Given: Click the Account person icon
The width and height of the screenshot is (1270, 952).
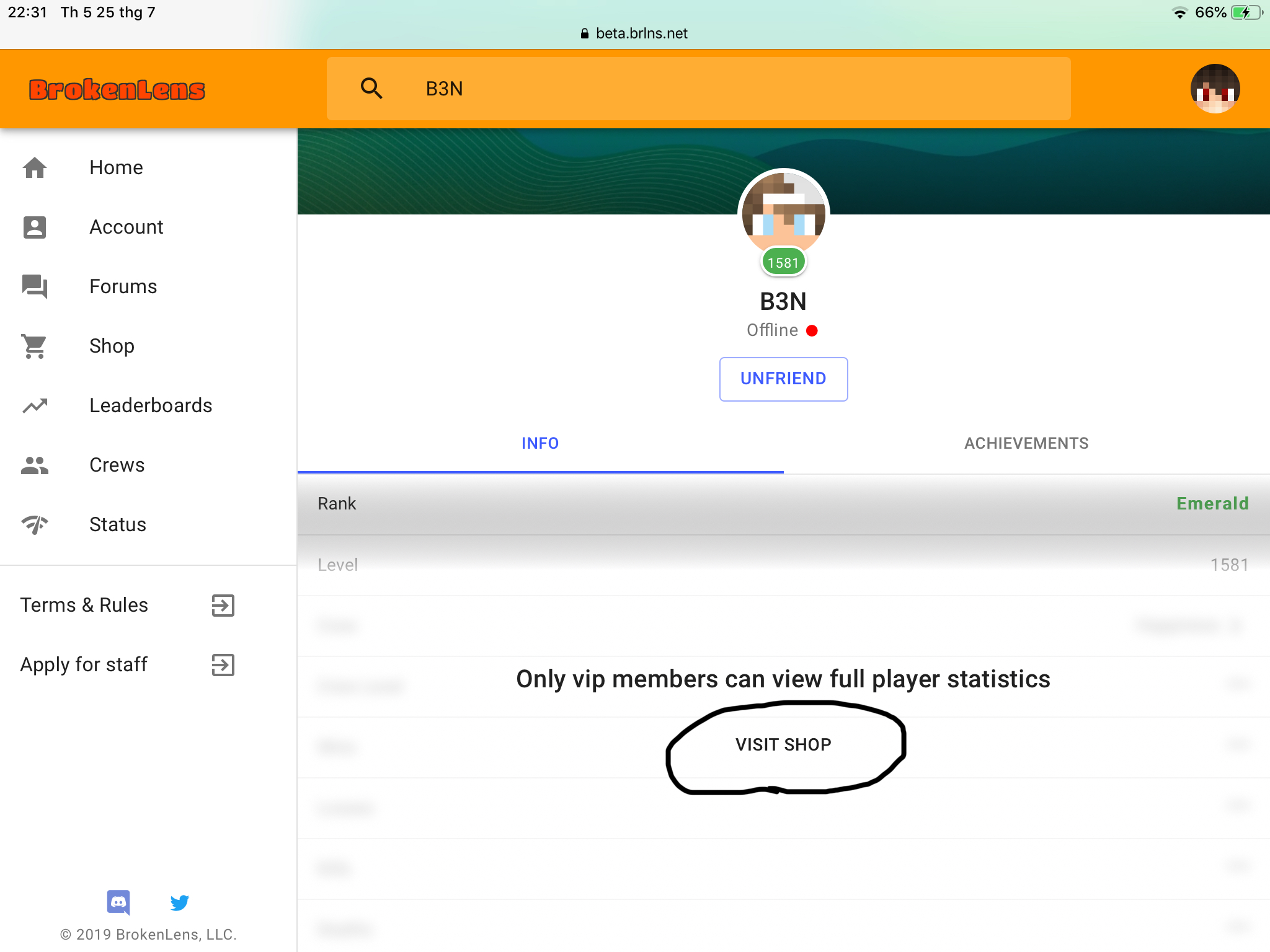Looking at the screenshot, I should [x=35, y=227].
